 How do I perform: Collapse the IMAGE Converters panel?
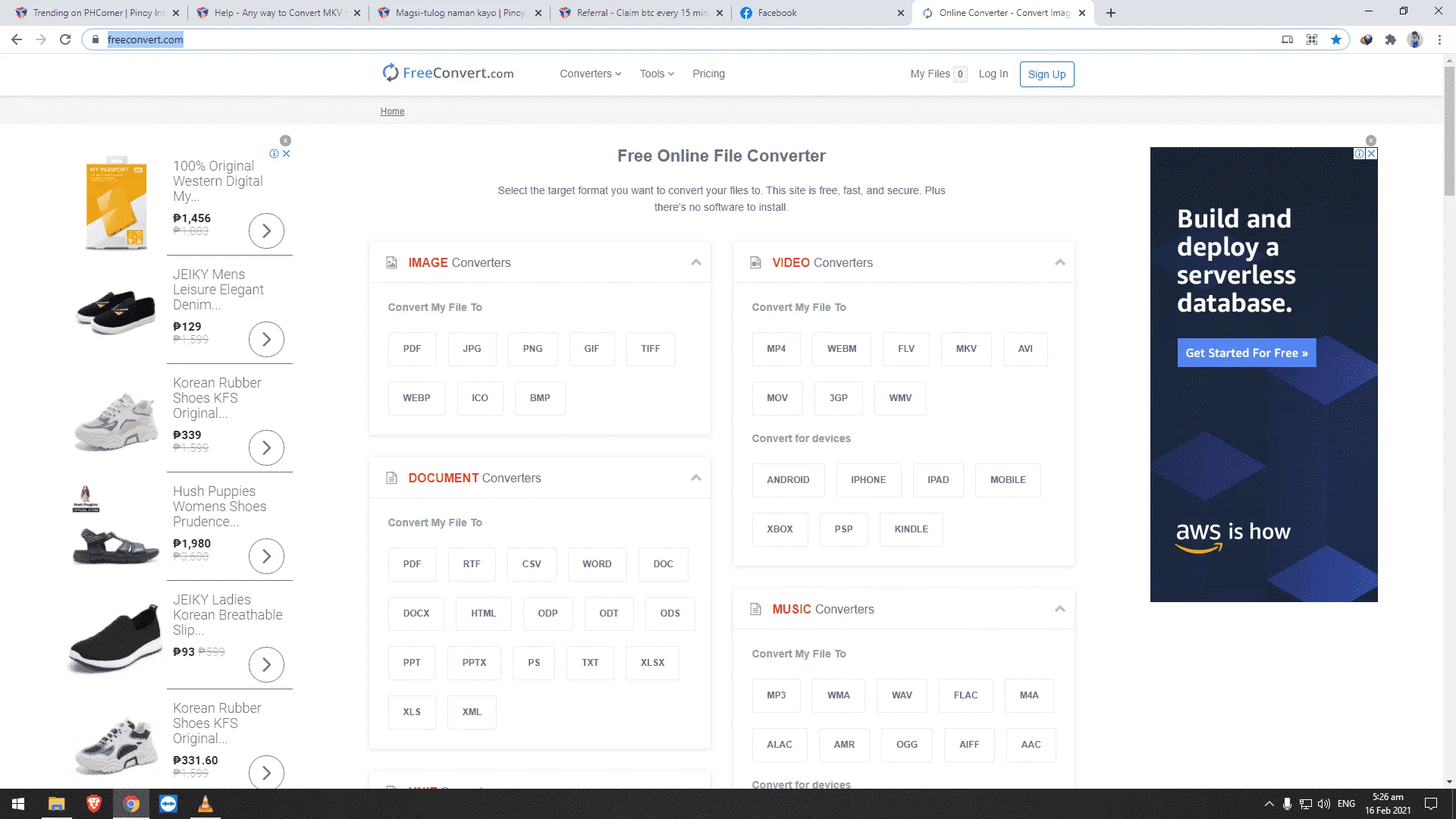pyautogui.click(x=696, y=262)
